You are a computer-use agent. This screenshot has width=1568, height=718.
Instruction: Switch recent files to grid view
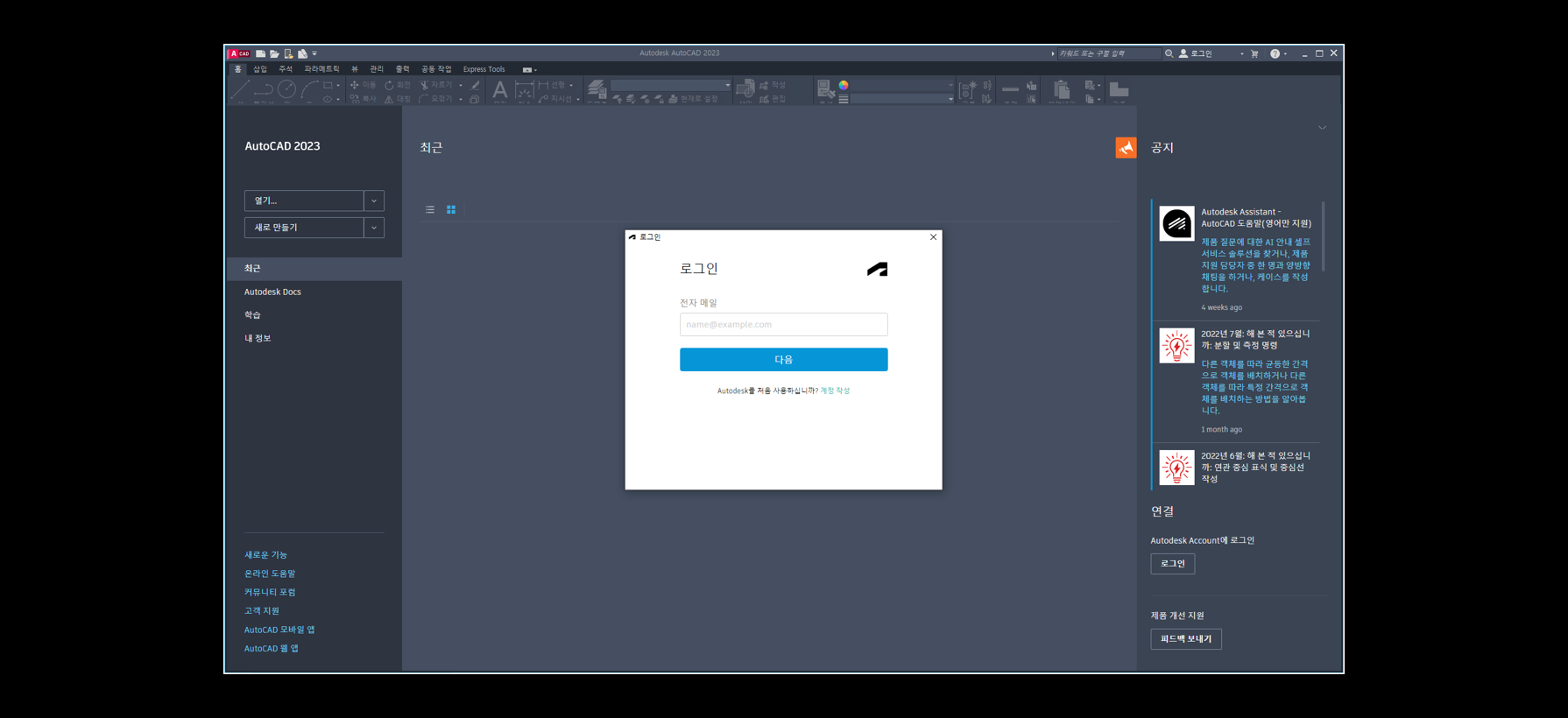tap(451, 209)
